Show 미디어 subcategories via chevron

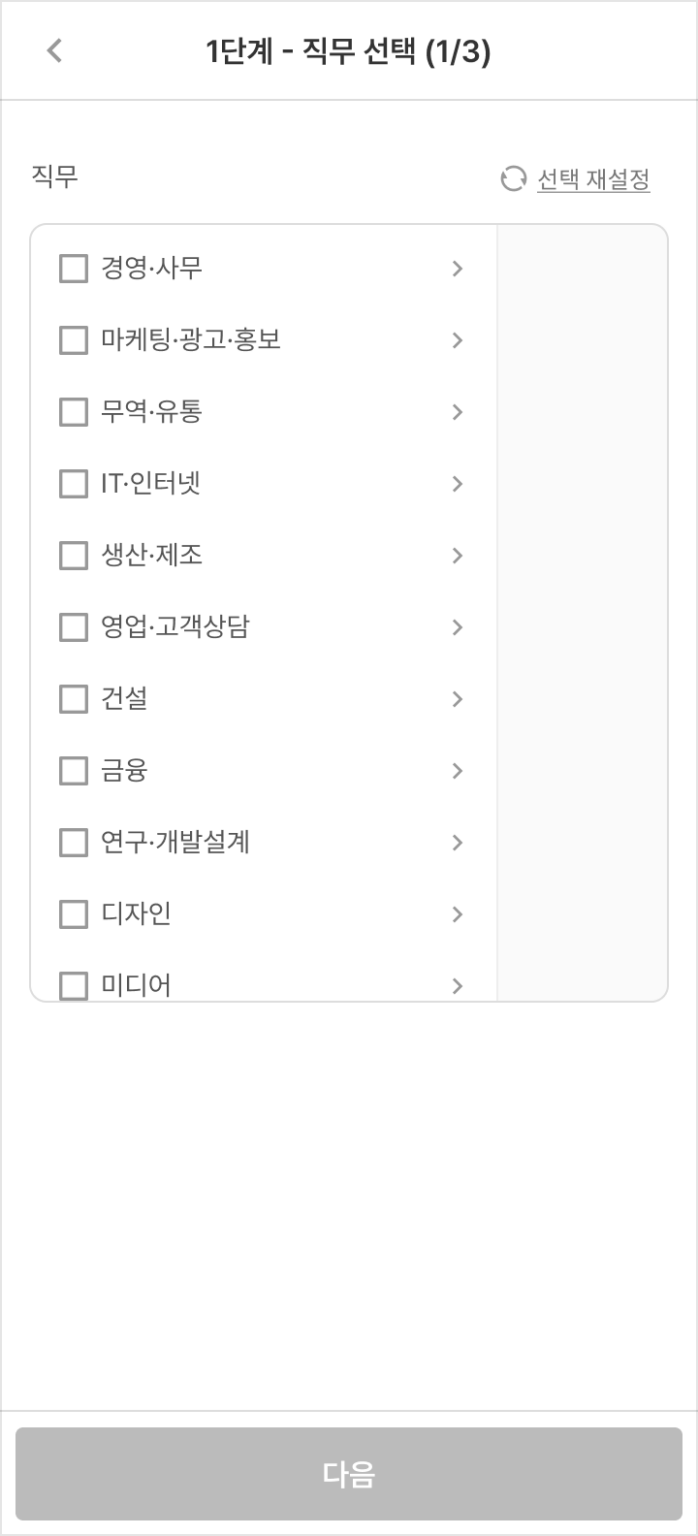click(457, 986)
